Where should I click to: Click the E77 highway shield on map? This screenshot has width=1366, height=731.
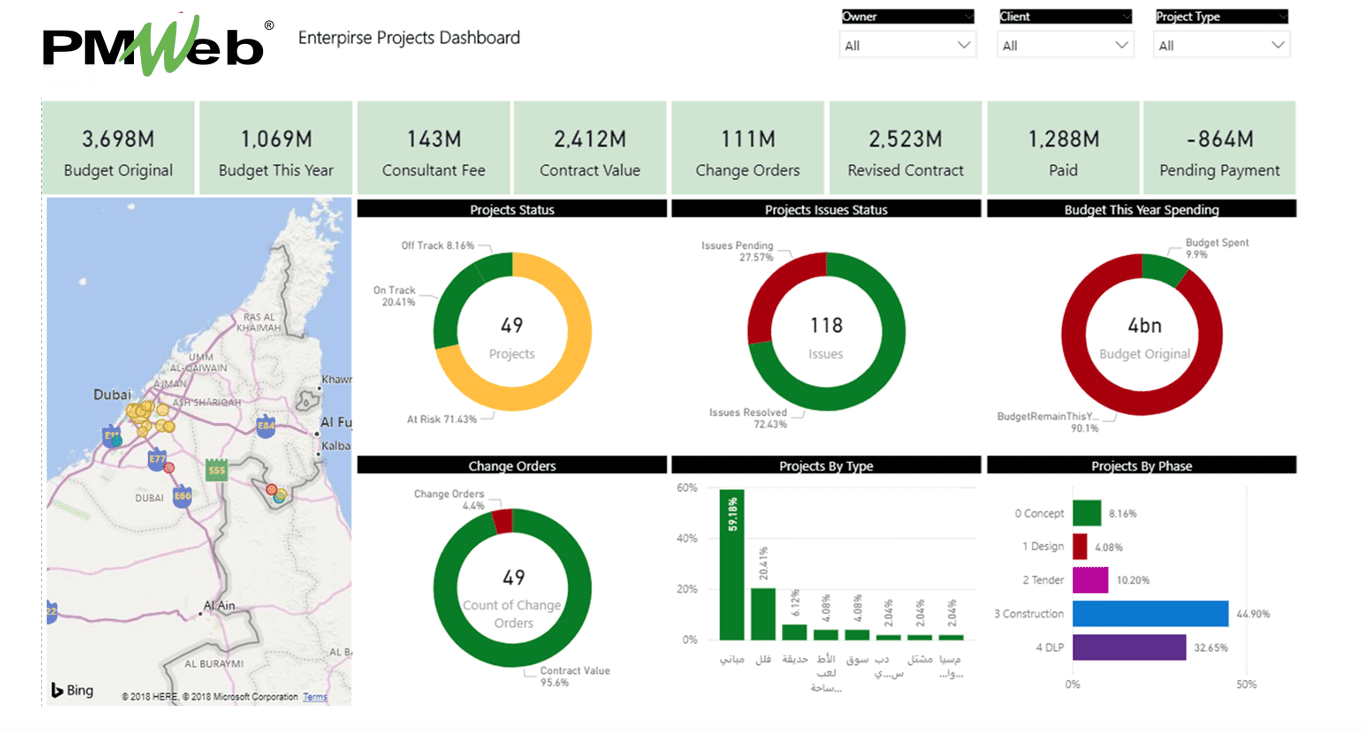click(157, 460)
